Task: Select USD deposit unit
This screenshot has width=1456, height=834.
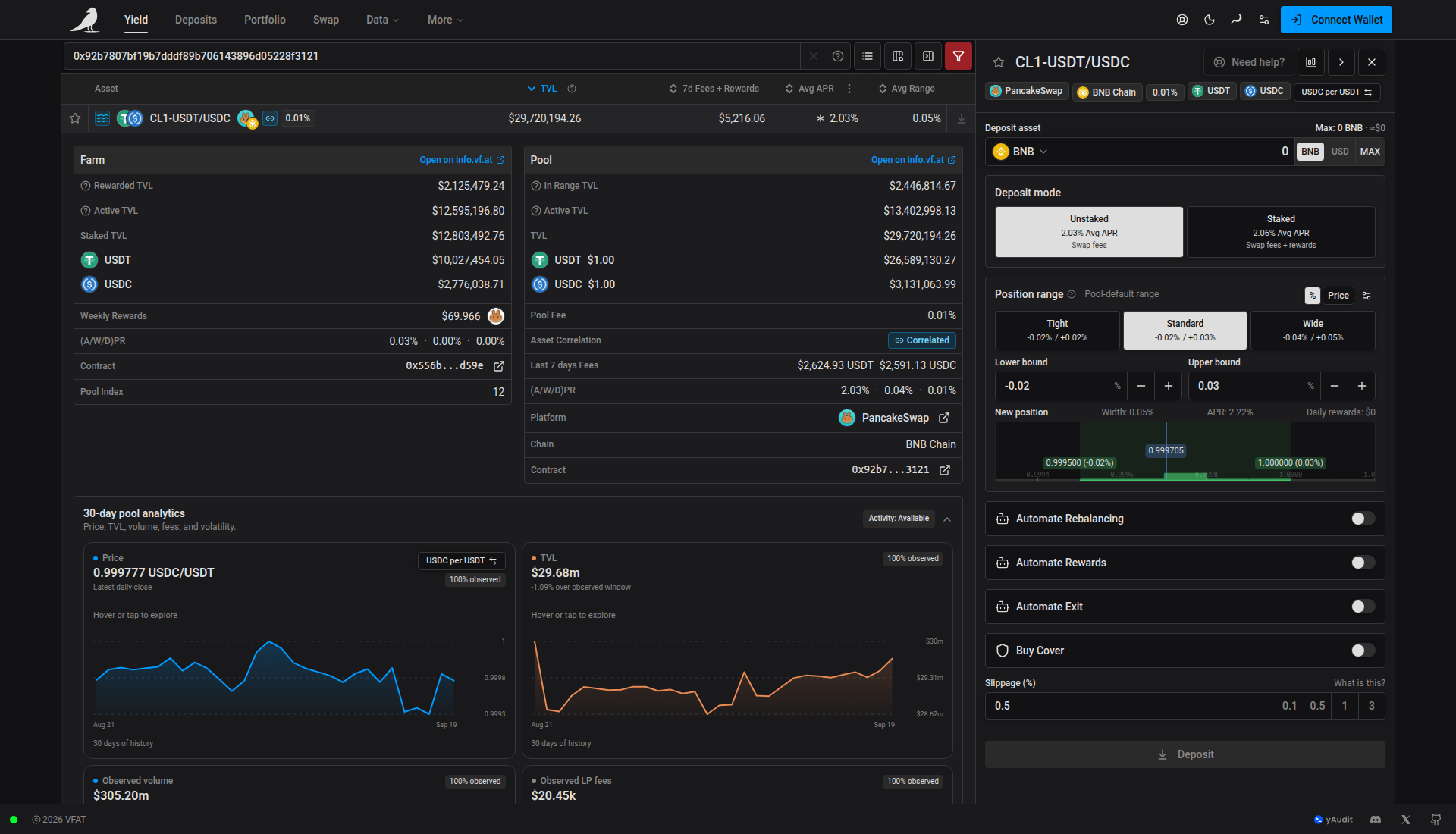Action: click(x=1340, y=152)
